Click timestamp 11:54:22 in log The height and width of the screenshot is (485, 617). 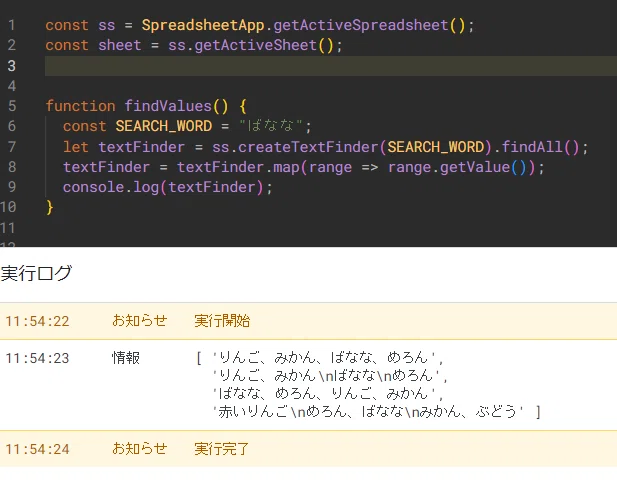37,321
